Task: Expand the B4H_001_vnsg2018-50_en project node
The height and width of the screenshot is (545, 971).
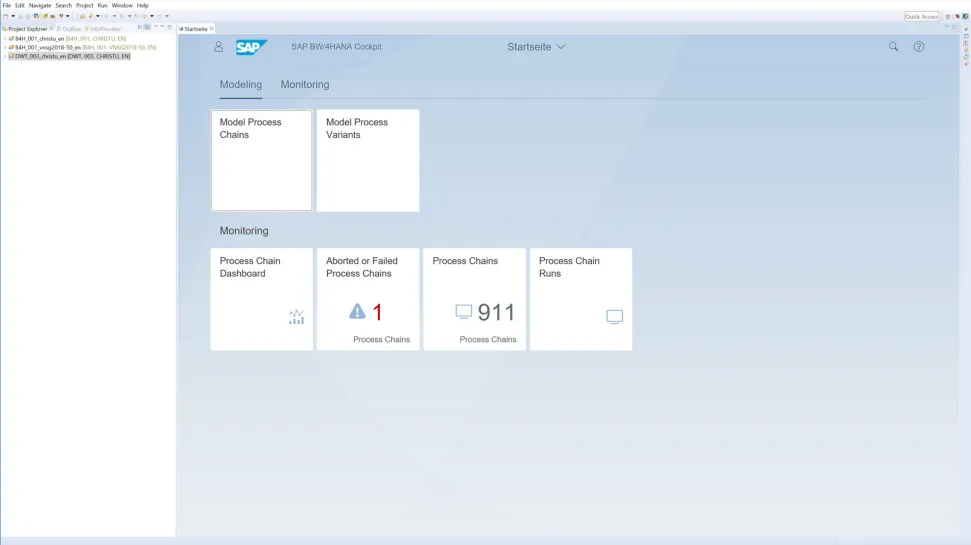Action: point(4,47)
